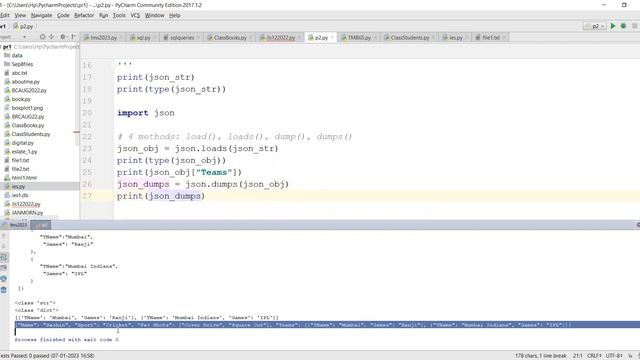Open the Navigate menu
Screen dimensions: 640x360
42,16
